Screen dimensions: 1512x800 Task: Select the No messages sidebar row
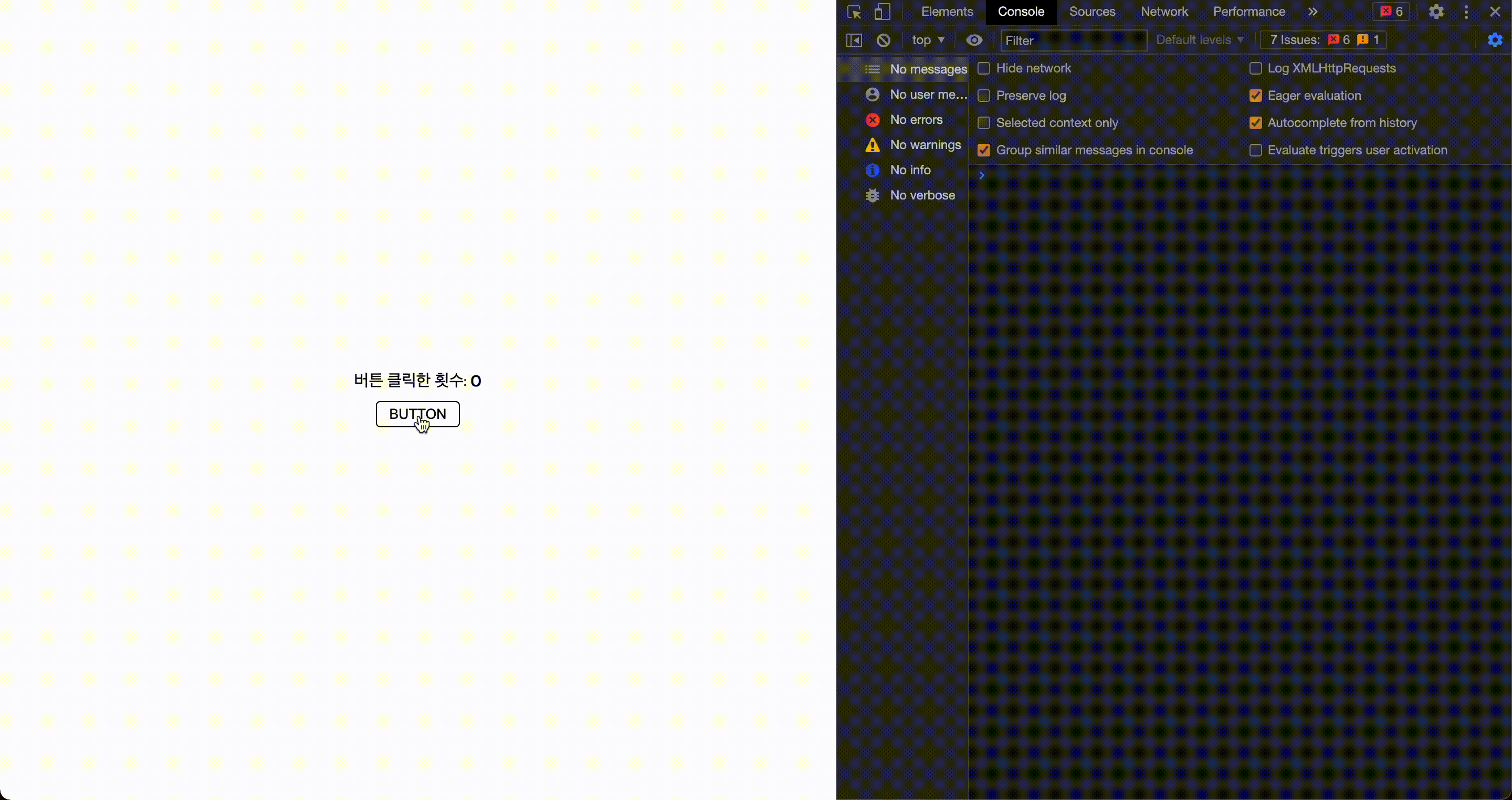pyautogui.click(x=904, y=69)
